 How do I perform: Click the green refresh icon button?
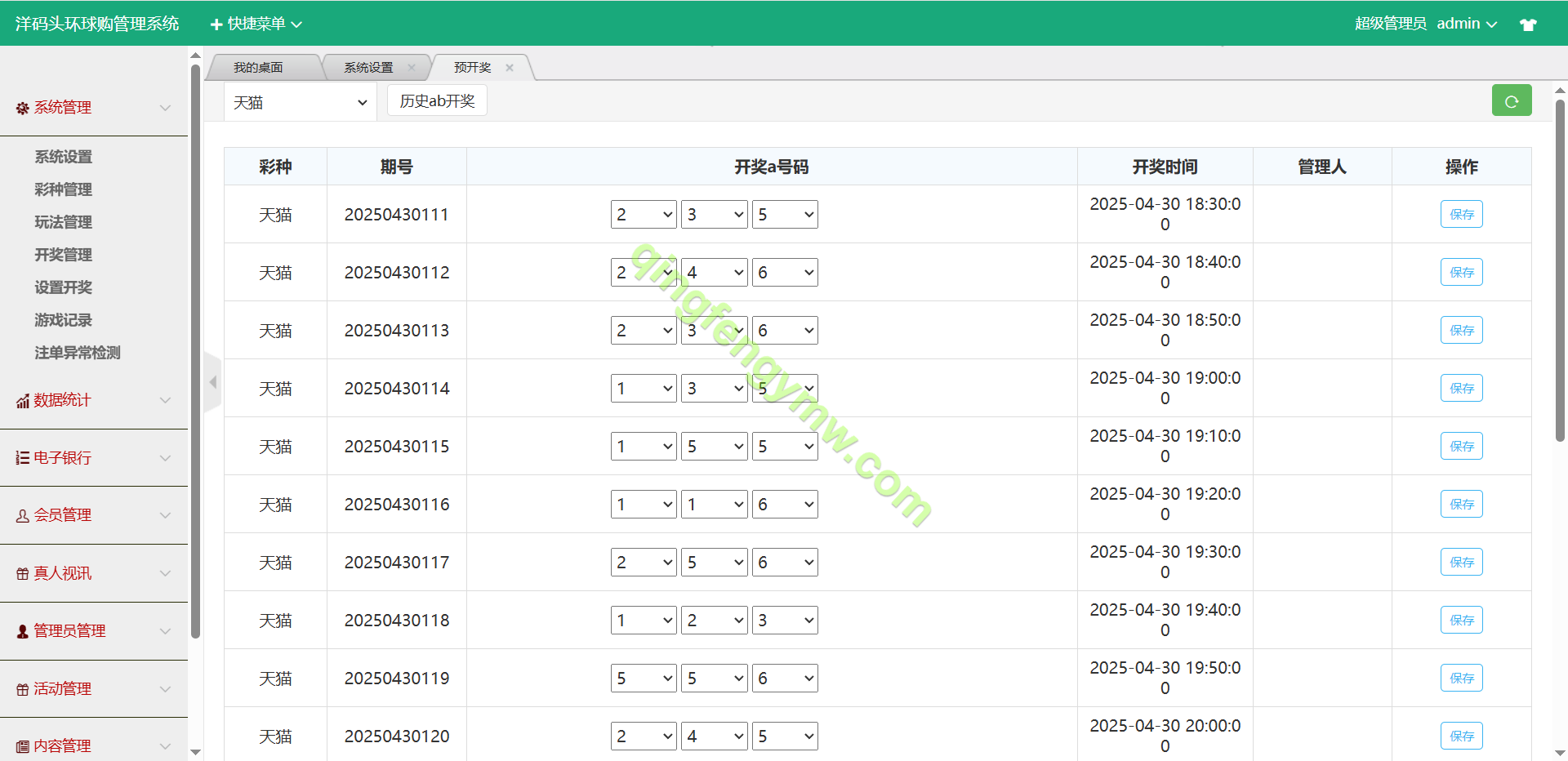click(1511, 101)
